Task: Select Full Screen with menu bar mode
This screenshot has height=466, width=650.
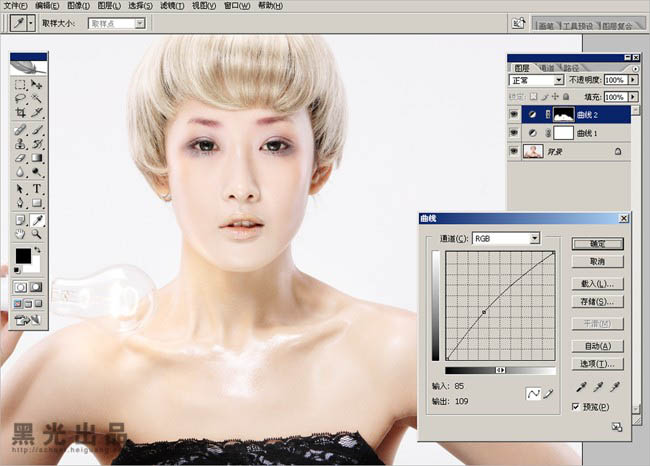Action: coord(28,304)
